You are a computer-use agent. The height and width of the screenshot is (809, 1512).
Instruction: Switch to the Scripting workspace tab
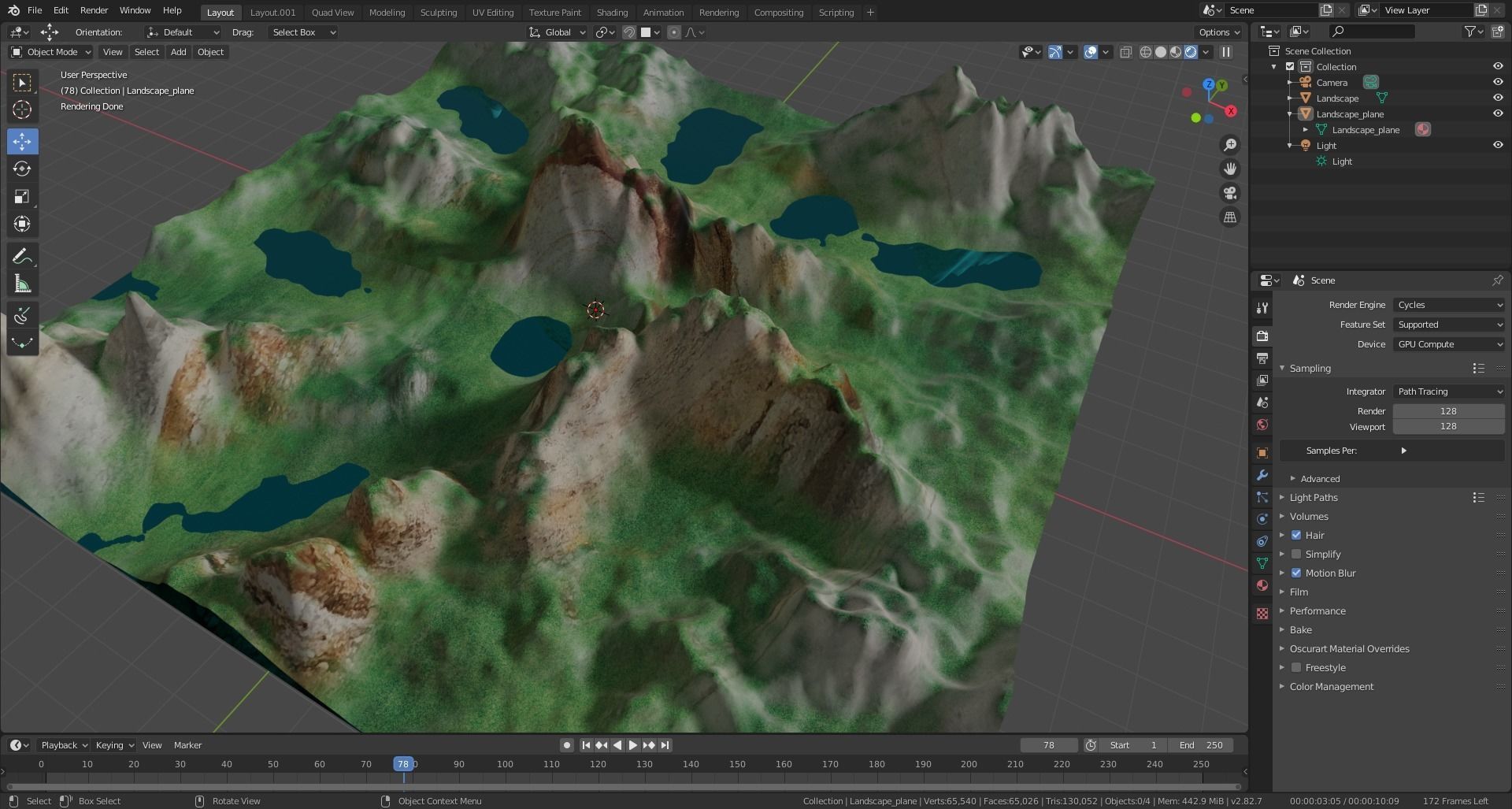click(836, 13)
